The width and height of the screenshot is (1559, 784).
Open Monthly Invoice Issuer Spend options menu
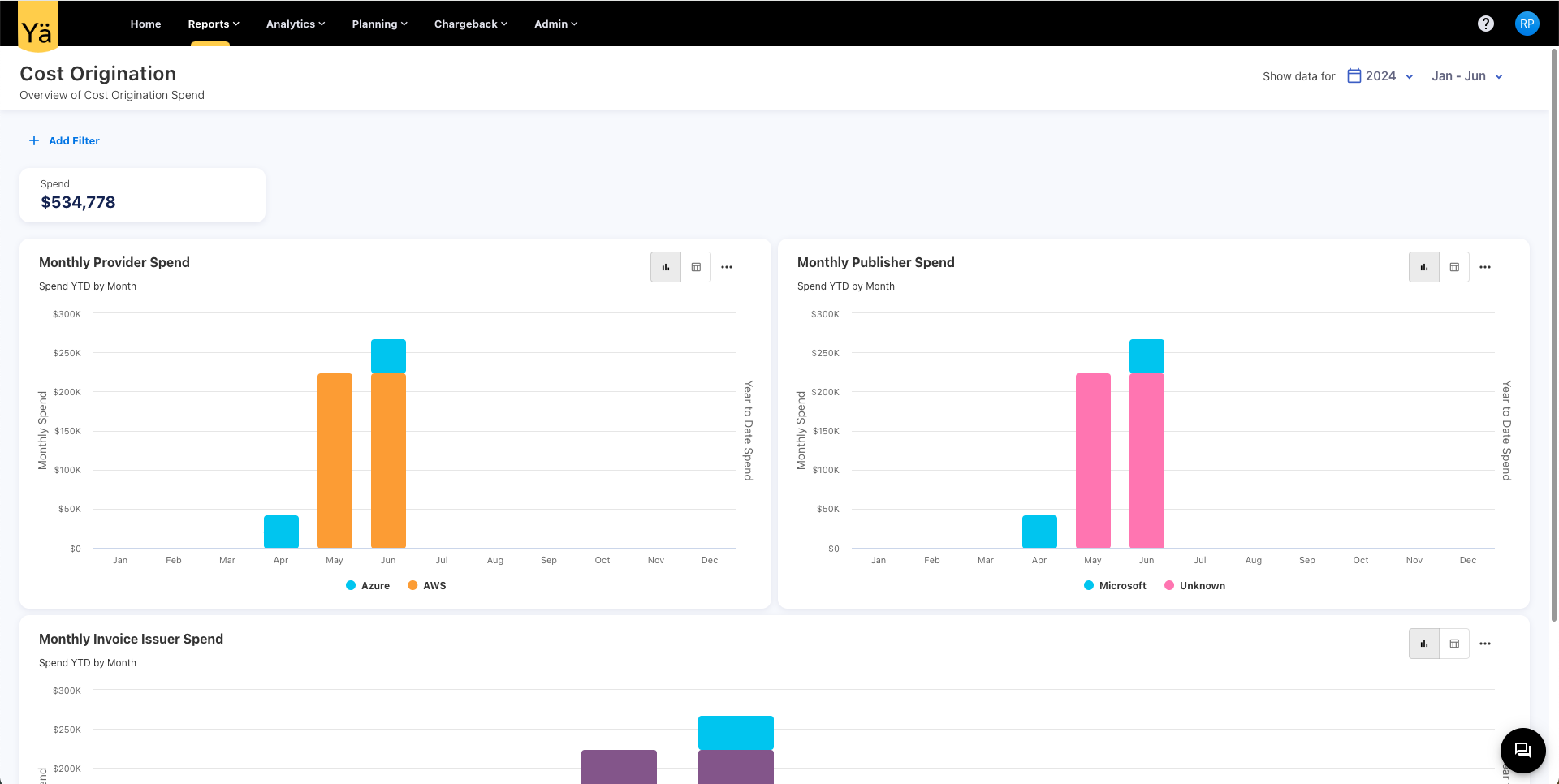(x=1484, y=644)
